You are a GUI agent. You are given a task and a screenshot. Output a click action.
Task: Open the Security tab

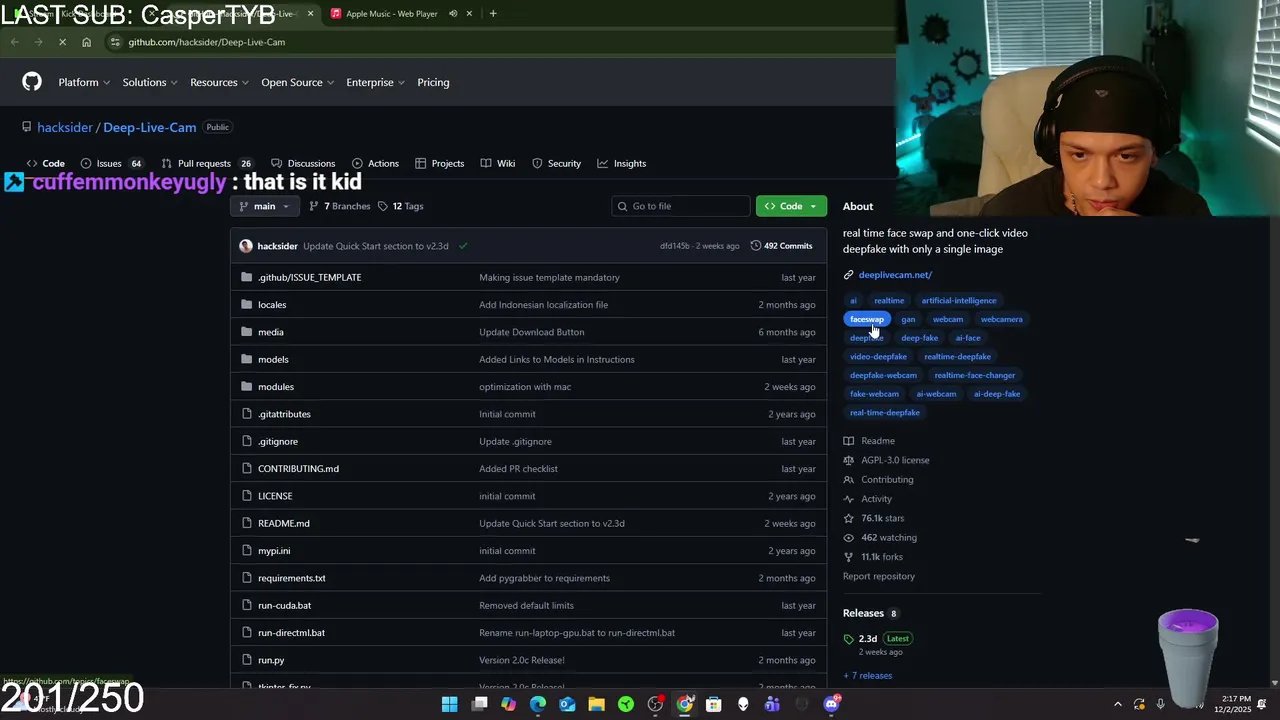pyautogui.click(x=556, y=163)
